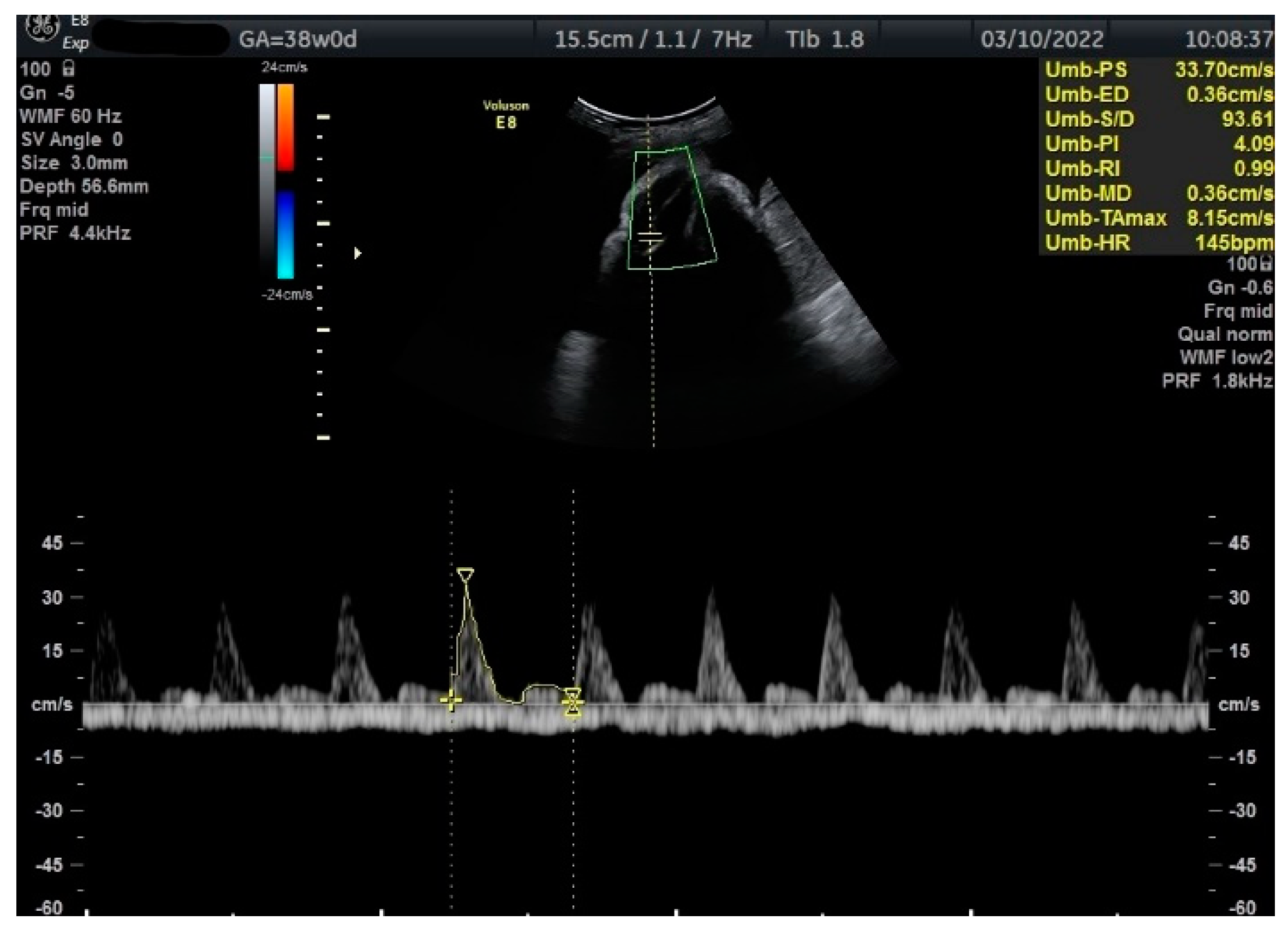Click the yellow cross caliper at cycle start

click(x=451, y=701)
